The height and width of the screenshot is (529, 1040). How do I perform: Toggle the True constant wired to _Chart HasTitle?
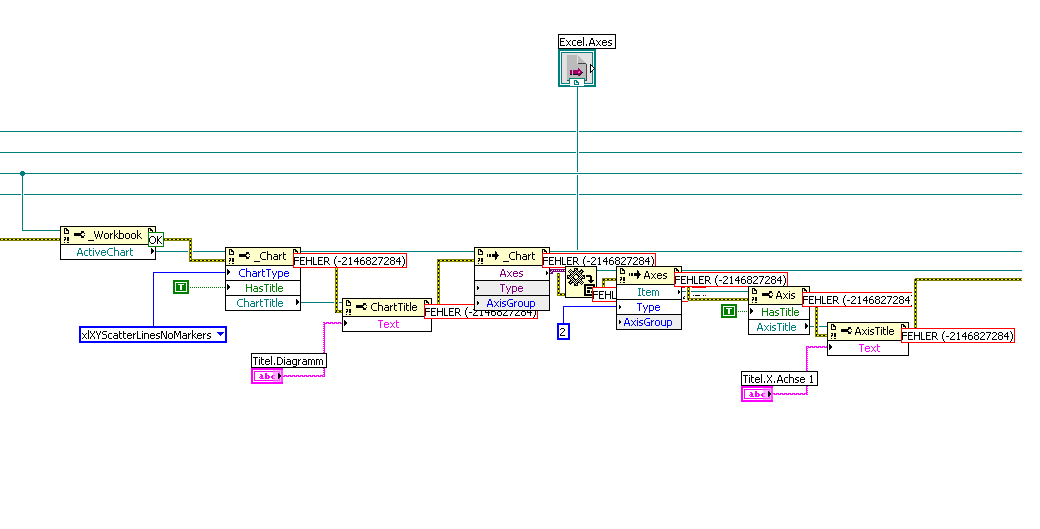[180, 287]
